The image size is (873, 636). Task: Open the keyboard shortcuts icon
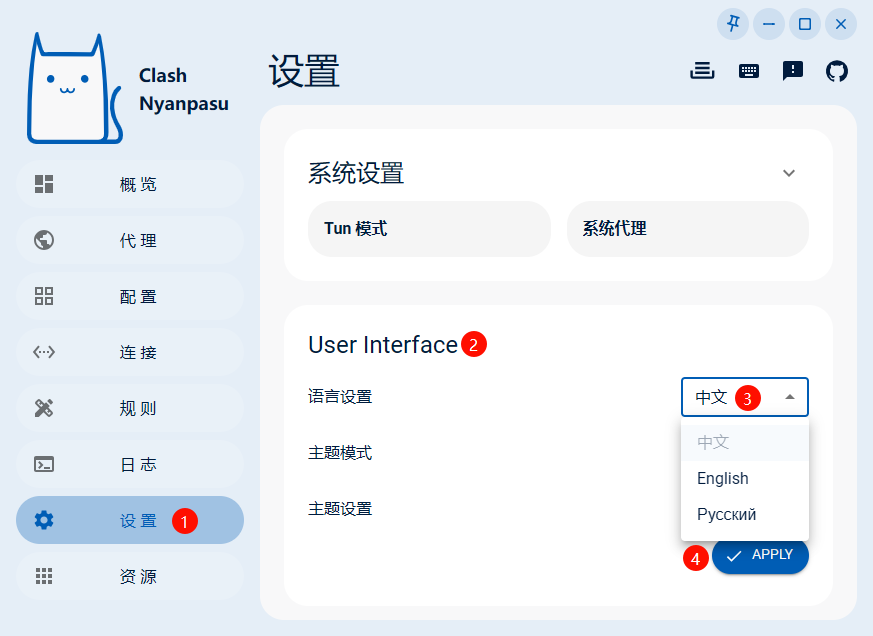[x=748, y=71]
